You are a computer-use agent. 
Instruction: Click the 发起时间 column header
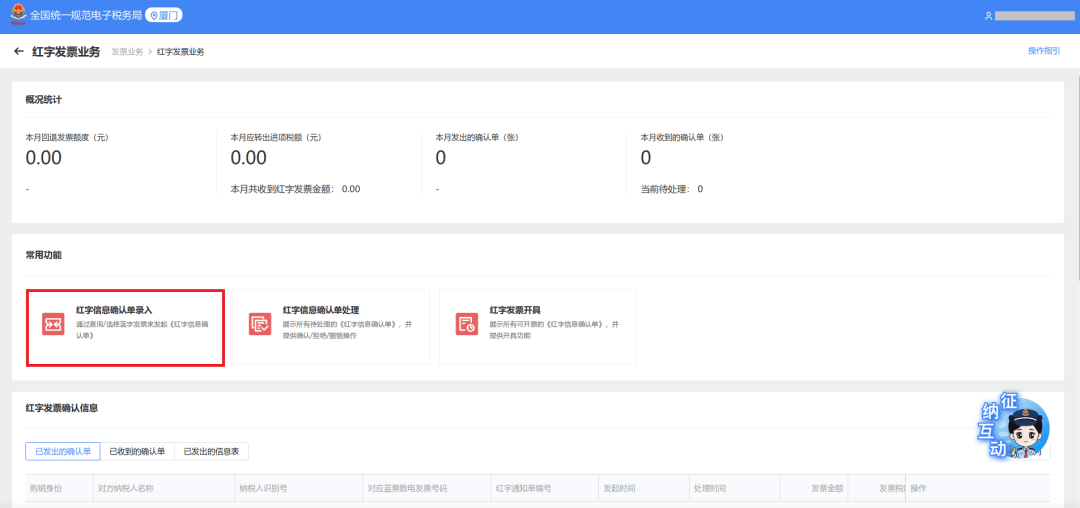point(617,488)
